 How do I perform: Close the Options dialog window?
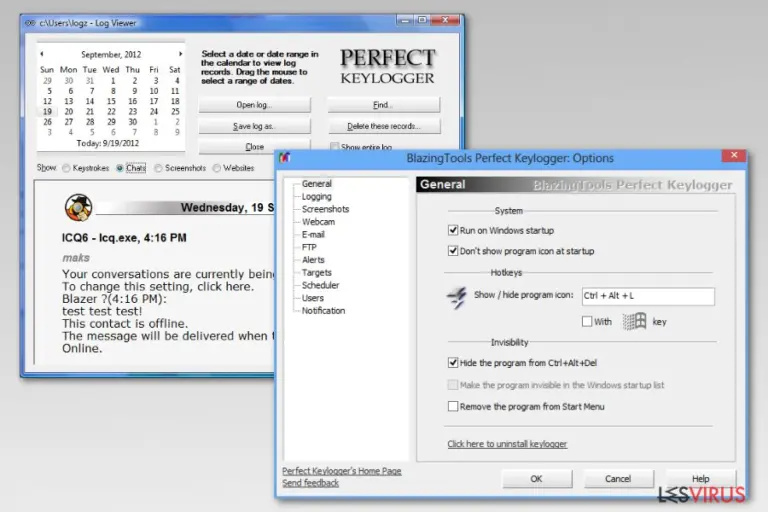(734, 155)
